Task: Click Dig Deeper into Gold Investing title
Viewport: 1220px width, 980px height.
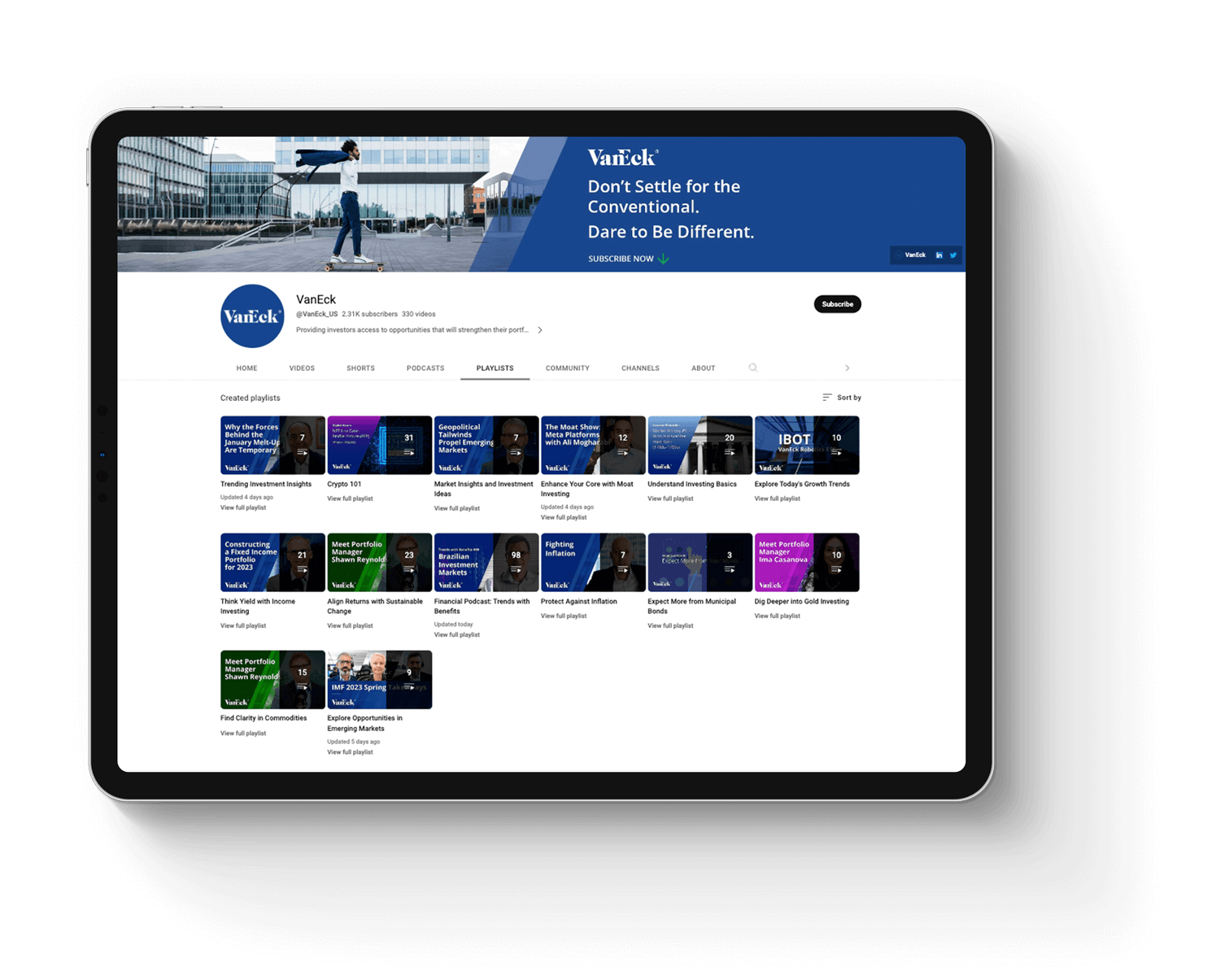Action: coord(802,601)
